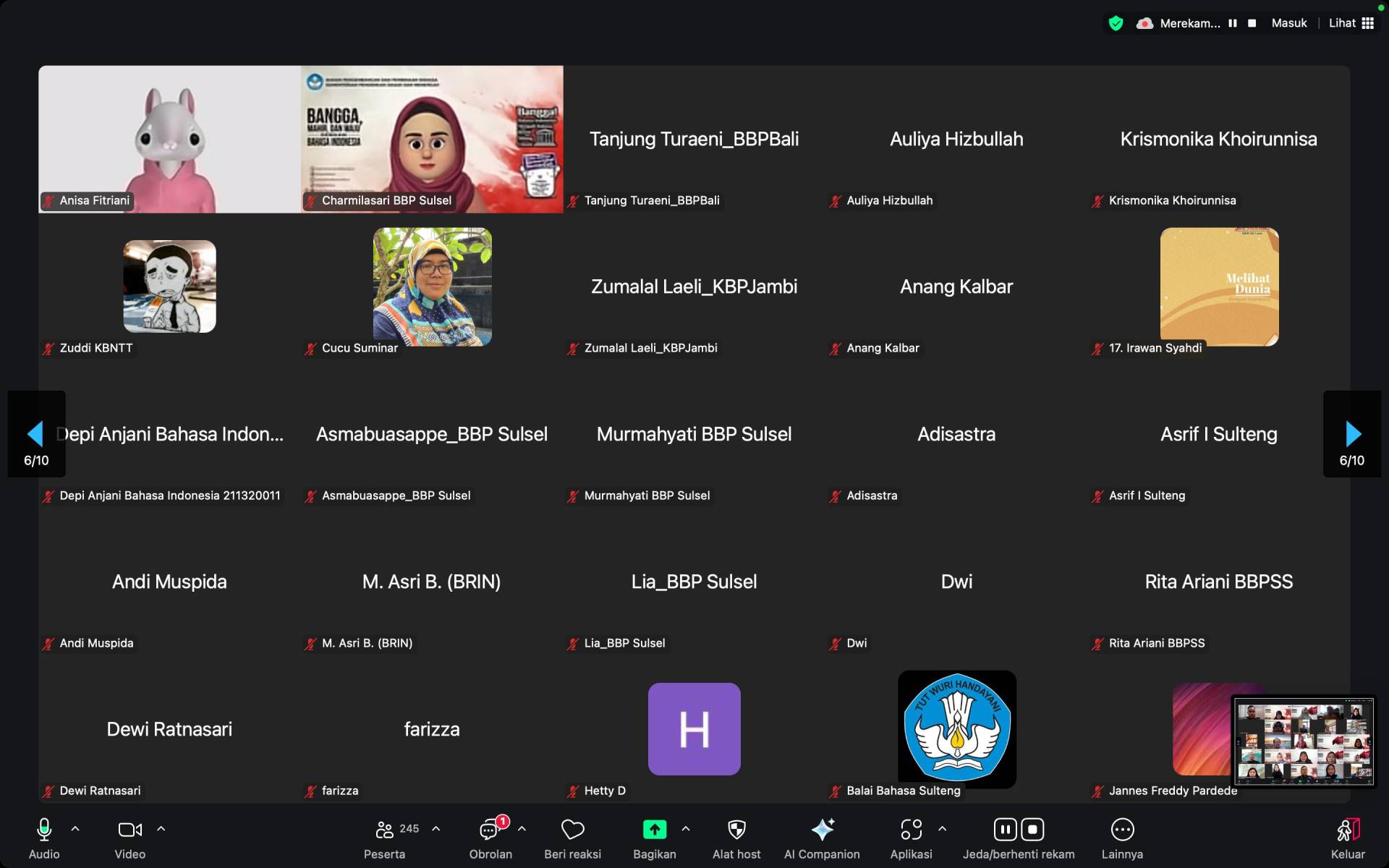
Task: Click the green encryption shield icon
Action: (x=1116, y=23)
